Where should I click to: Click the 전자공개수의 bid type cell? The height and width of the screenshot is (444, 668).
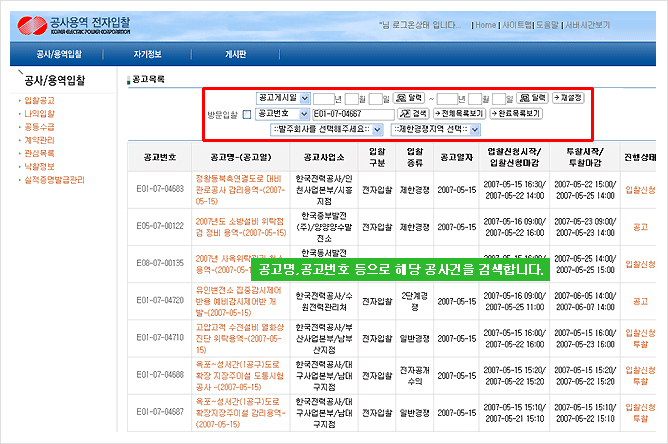tap(415, 376)
